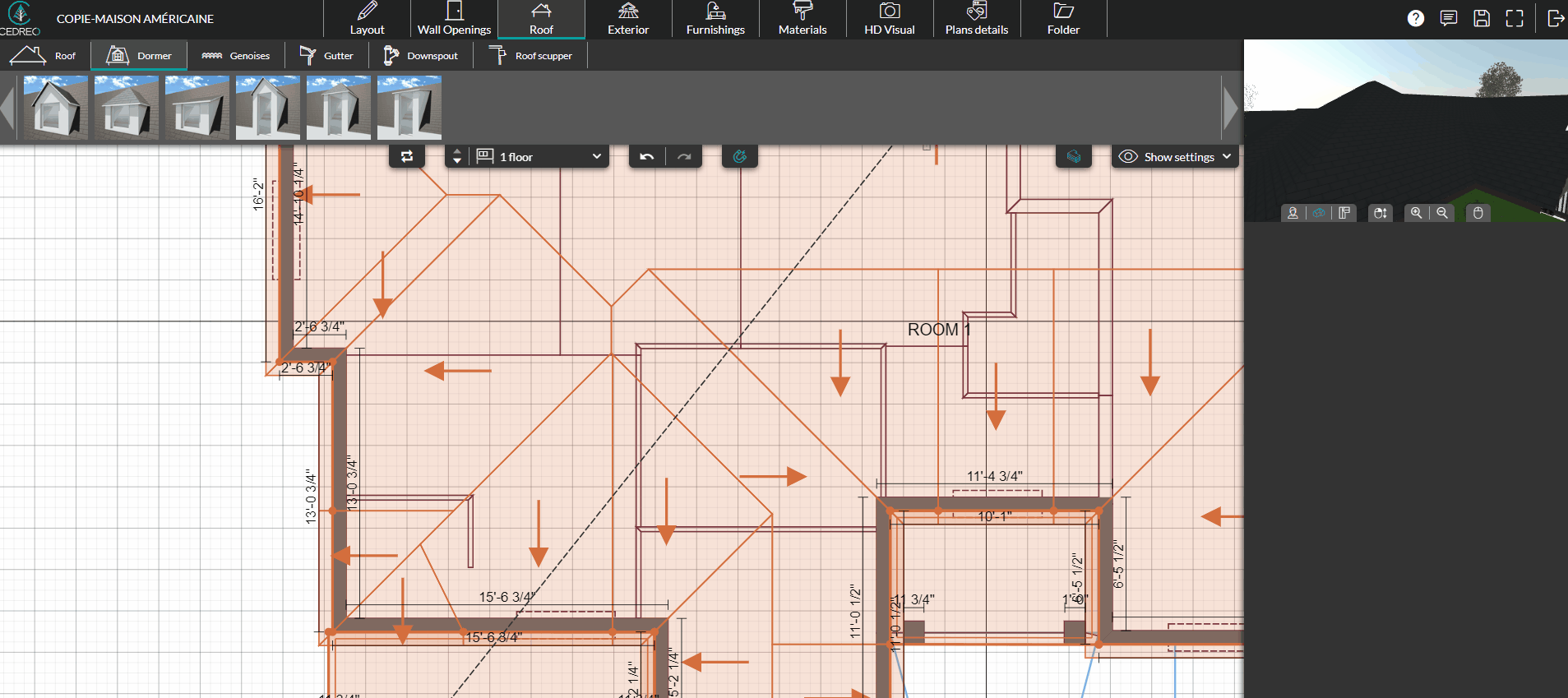Select the Downspout tool
The image size is (1568, 698).
[421, 56]
